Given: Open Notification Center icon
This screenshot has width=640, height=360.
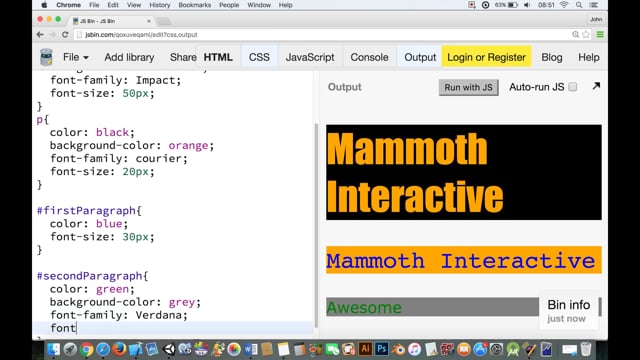Looking at the screenshot, I should coord(594,5).
